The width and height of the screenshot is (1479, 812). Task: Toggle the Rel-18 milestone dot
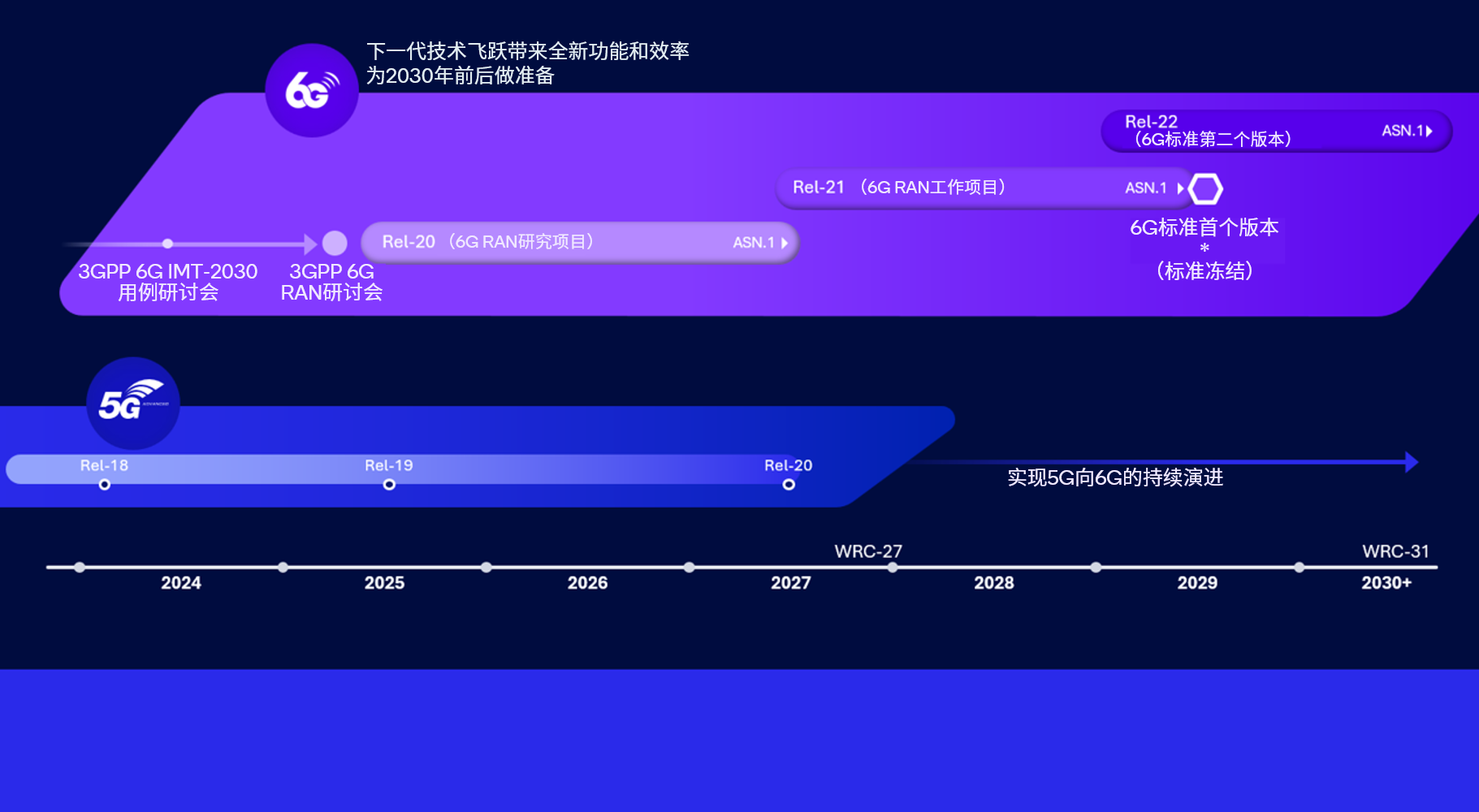[104, 483]
